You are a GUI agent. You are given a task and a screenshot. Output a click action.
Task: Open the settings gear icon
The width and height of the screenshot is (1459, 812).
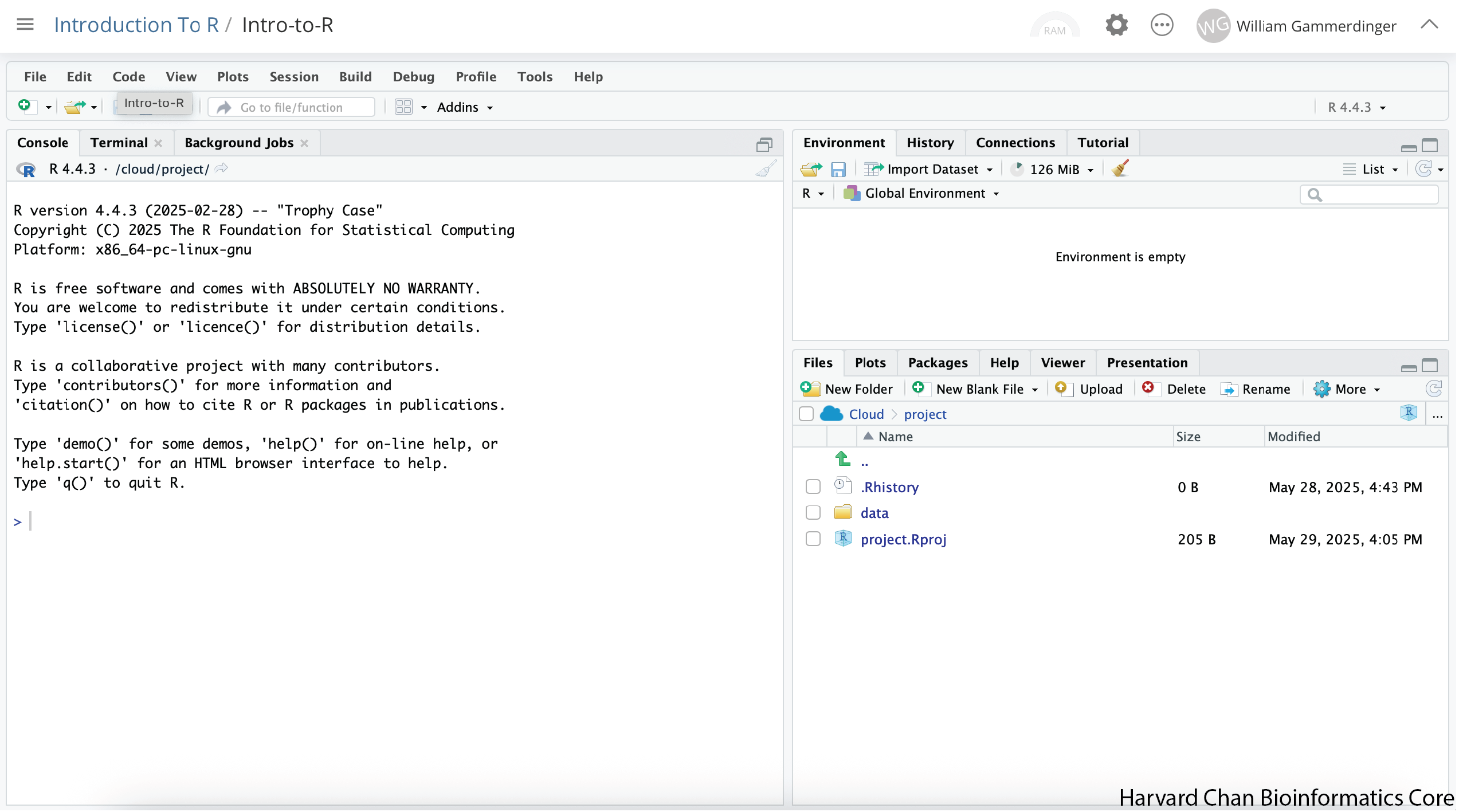pyautogui.click(x=1117, y=26)
